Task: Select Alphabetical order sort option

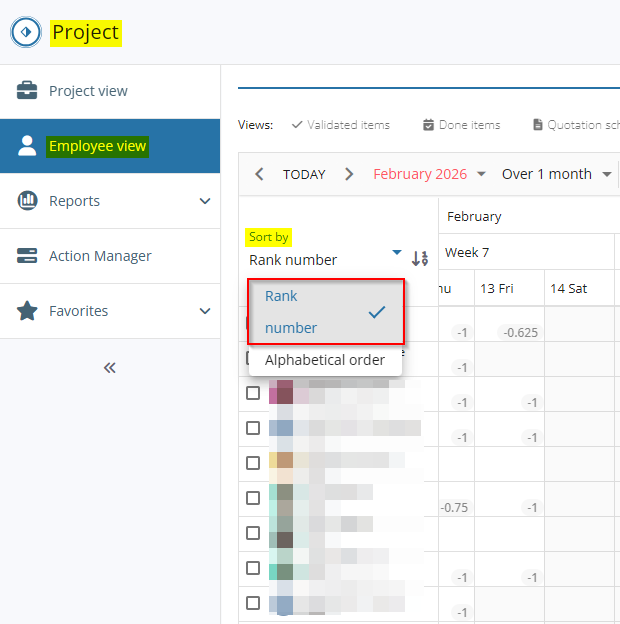Action: click(x=324, y=360)
